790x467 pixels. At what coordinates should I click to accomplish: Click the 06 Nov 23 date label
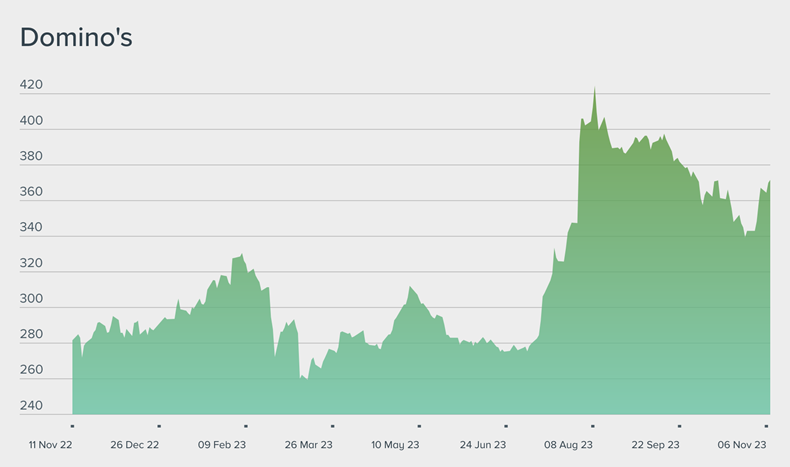coord(741,444)
